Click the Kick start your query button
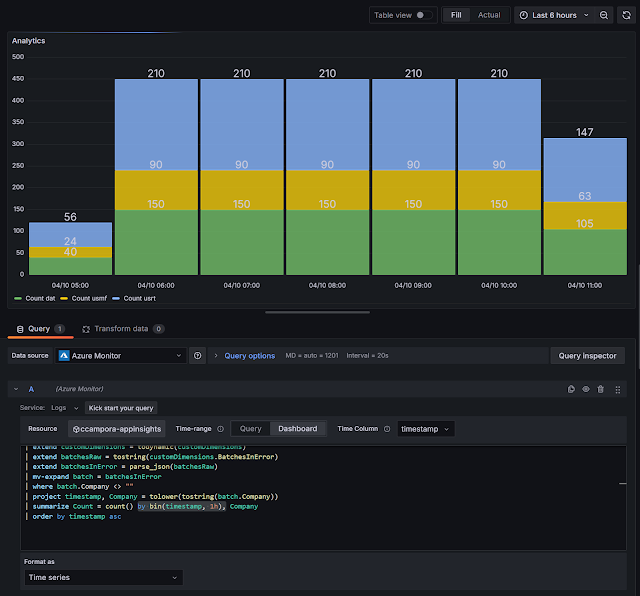640x596 pixels. [122, 408]
